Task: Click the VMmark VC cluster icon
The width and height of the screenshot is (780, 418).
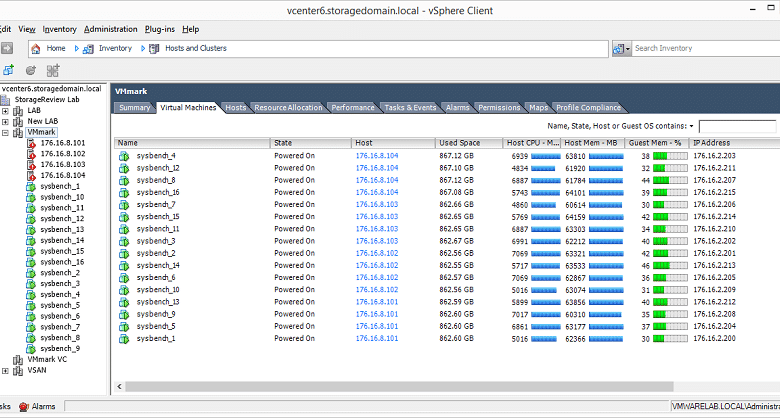Action: point(18,360)
